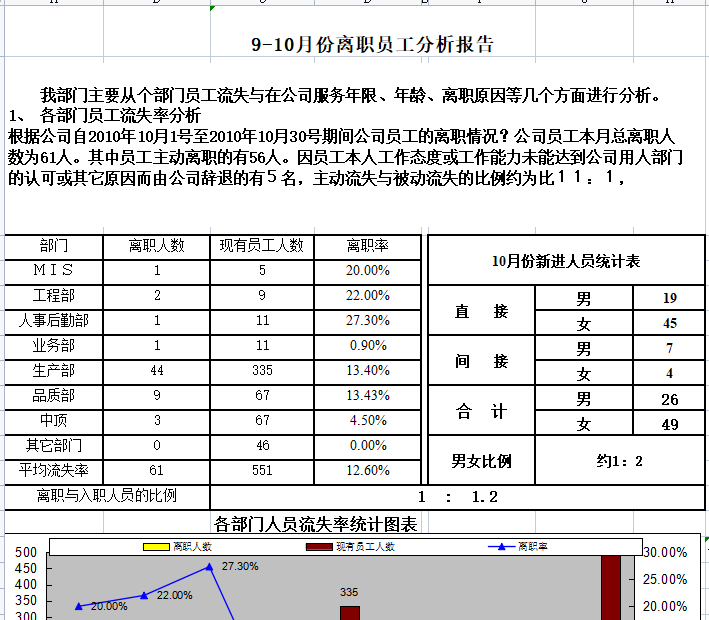Select the 20.00% rate cell for MIS
This screenshot has width=709, height=620.
point(368,272)
